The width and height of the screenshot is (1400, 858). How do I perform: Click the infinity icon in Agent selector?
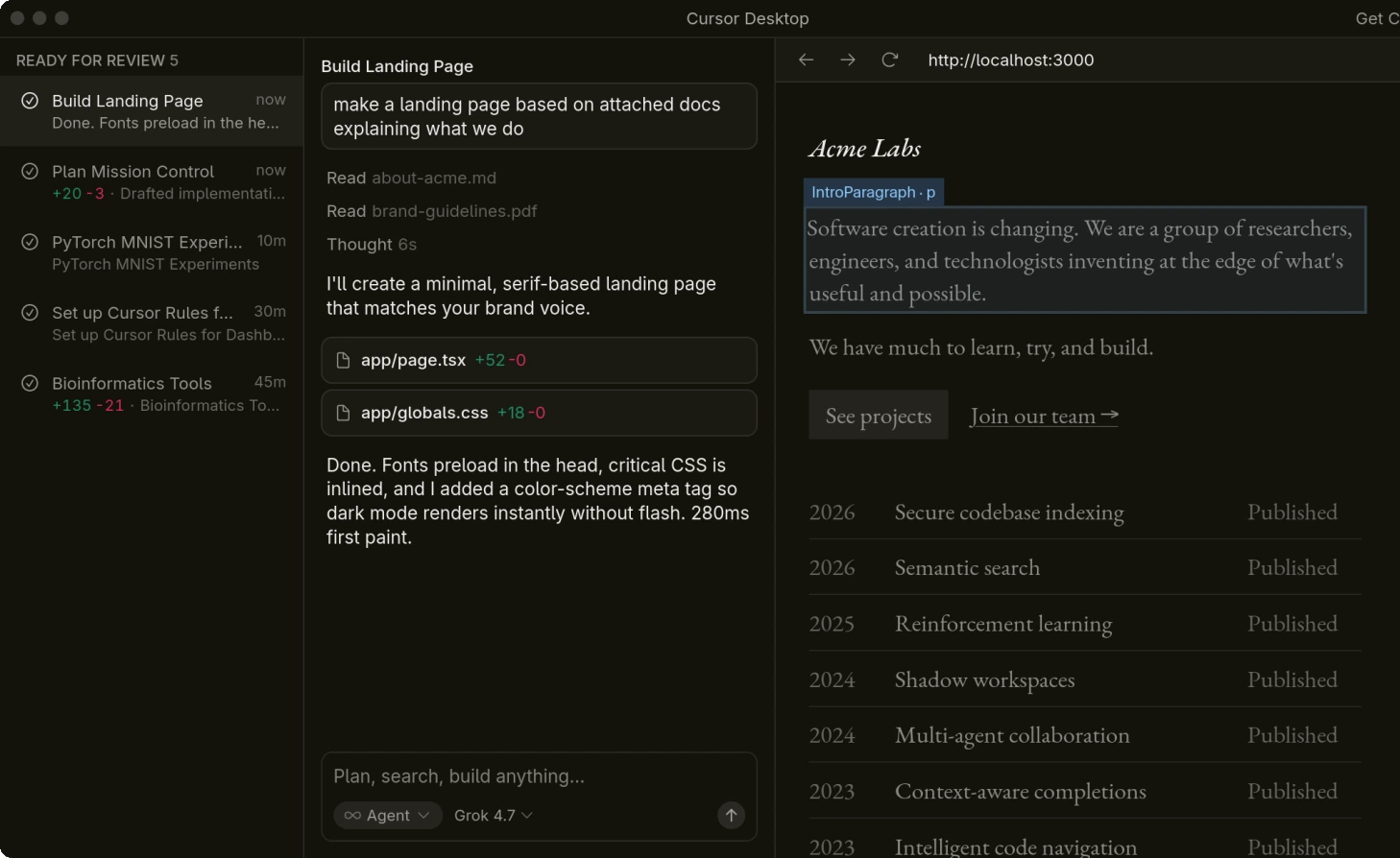click(352, 816)
